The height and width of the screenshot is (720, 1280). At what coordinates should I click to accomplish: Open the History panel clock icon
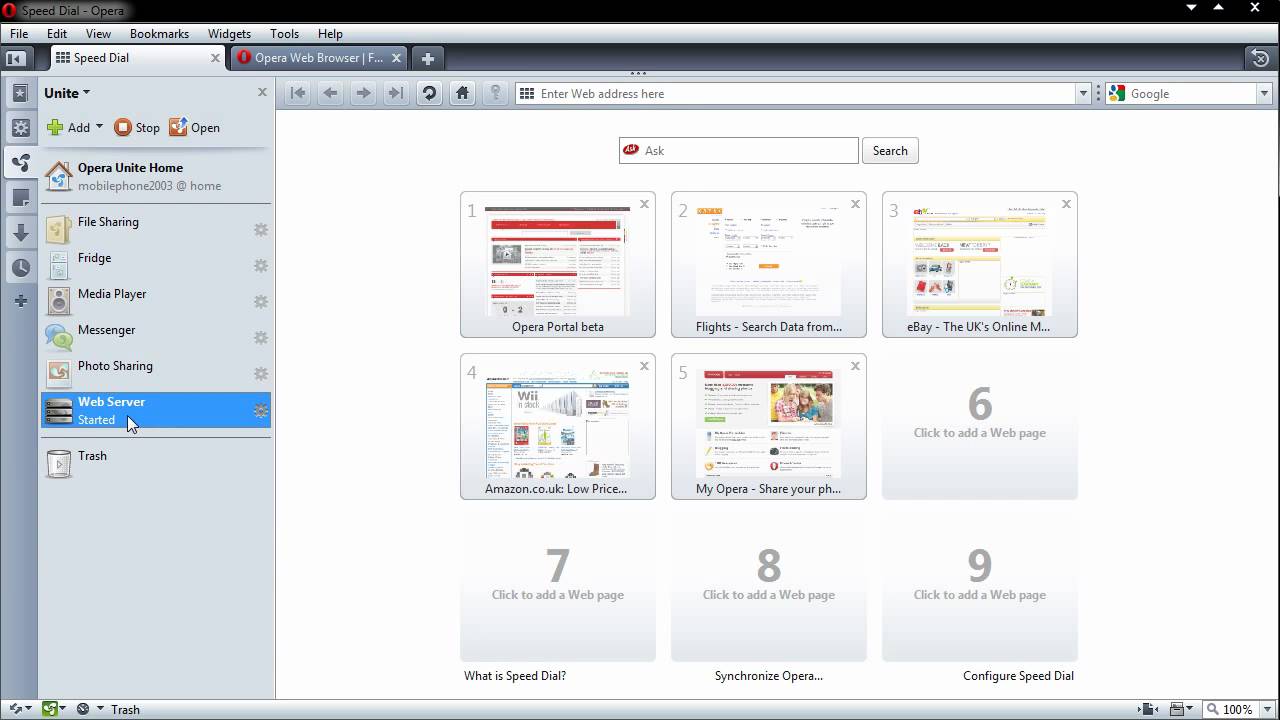pyautogui.click(x=20, y=267)
